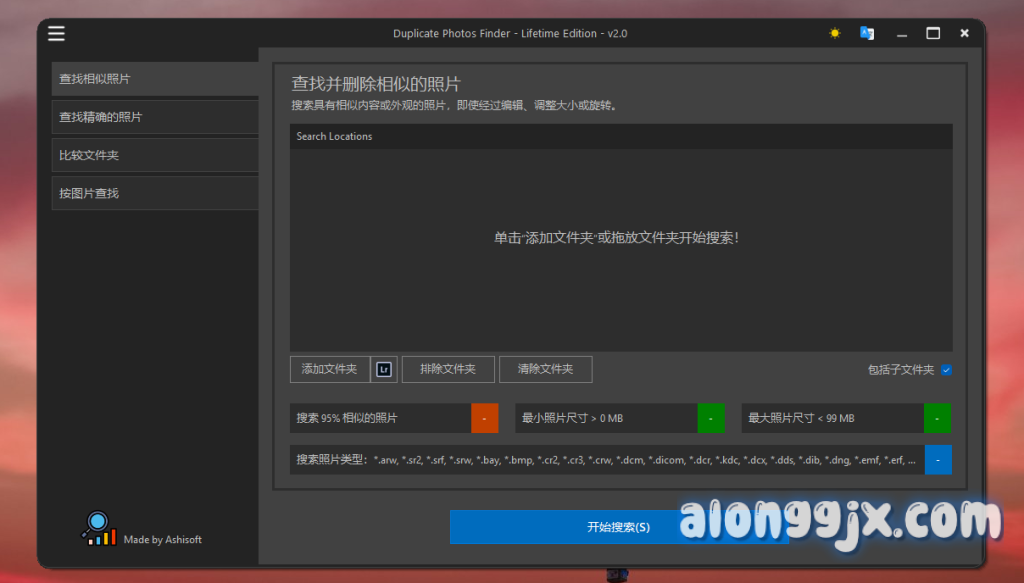The image size is (1024, 583).
Task: Expand the green minimum photo size control
Action: coord(710,418)
